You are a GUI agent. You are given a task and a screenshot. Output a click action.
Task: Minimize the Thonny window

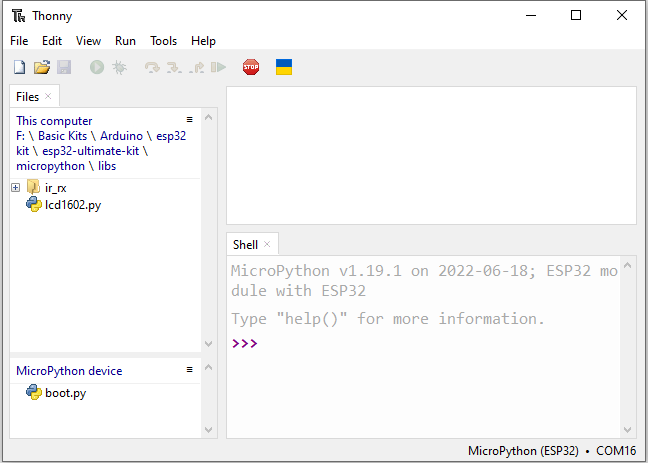coord(531,16)
